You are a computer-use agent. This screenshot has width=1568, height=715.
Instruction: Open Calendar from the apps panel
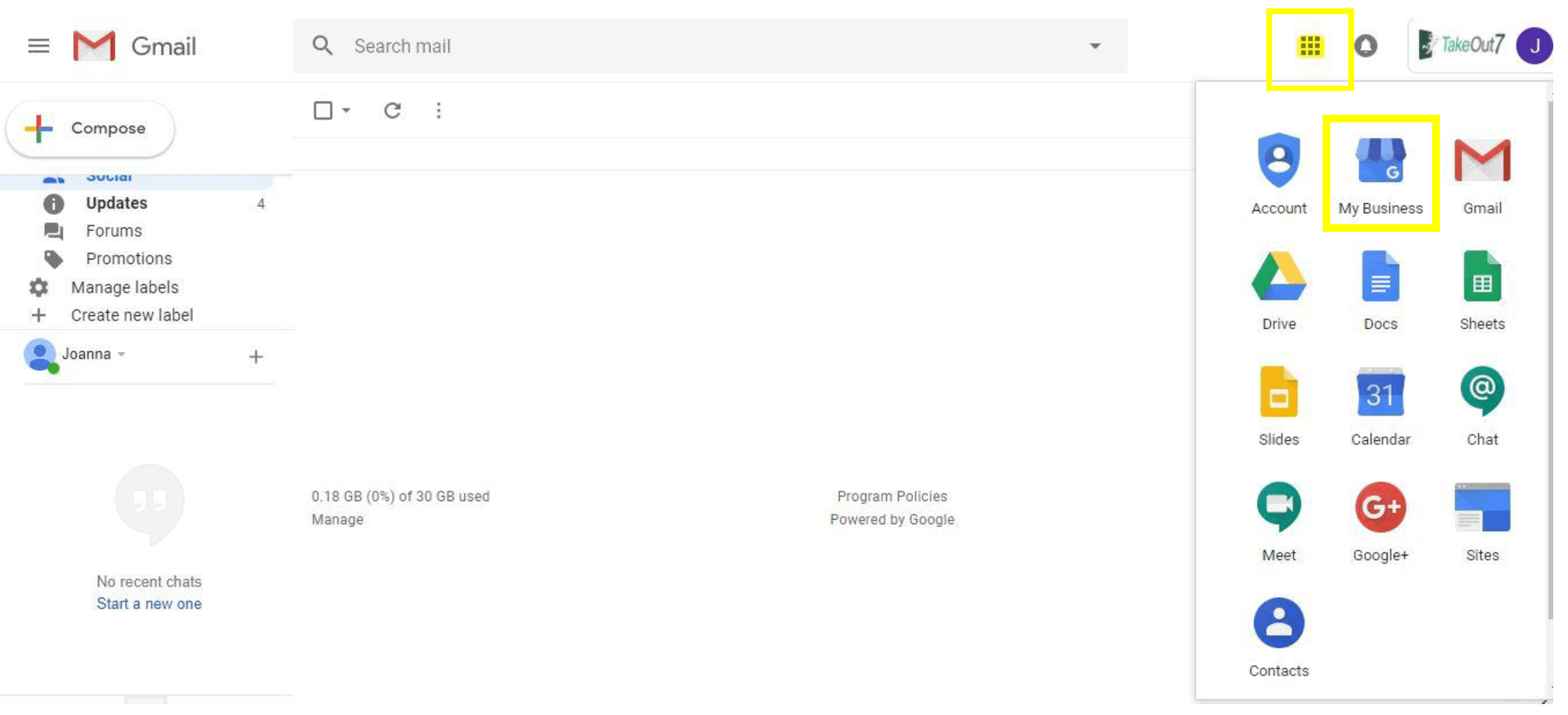[1380, 406]
